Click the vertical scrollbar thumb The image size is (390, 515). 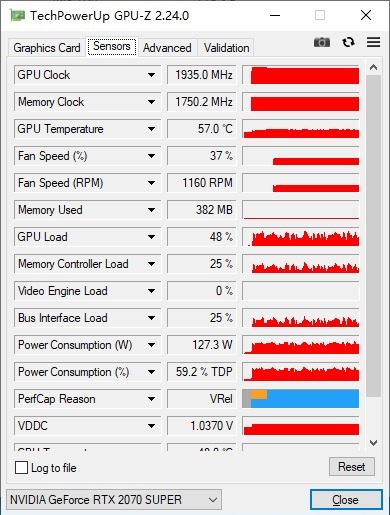(x=373, y=236)
